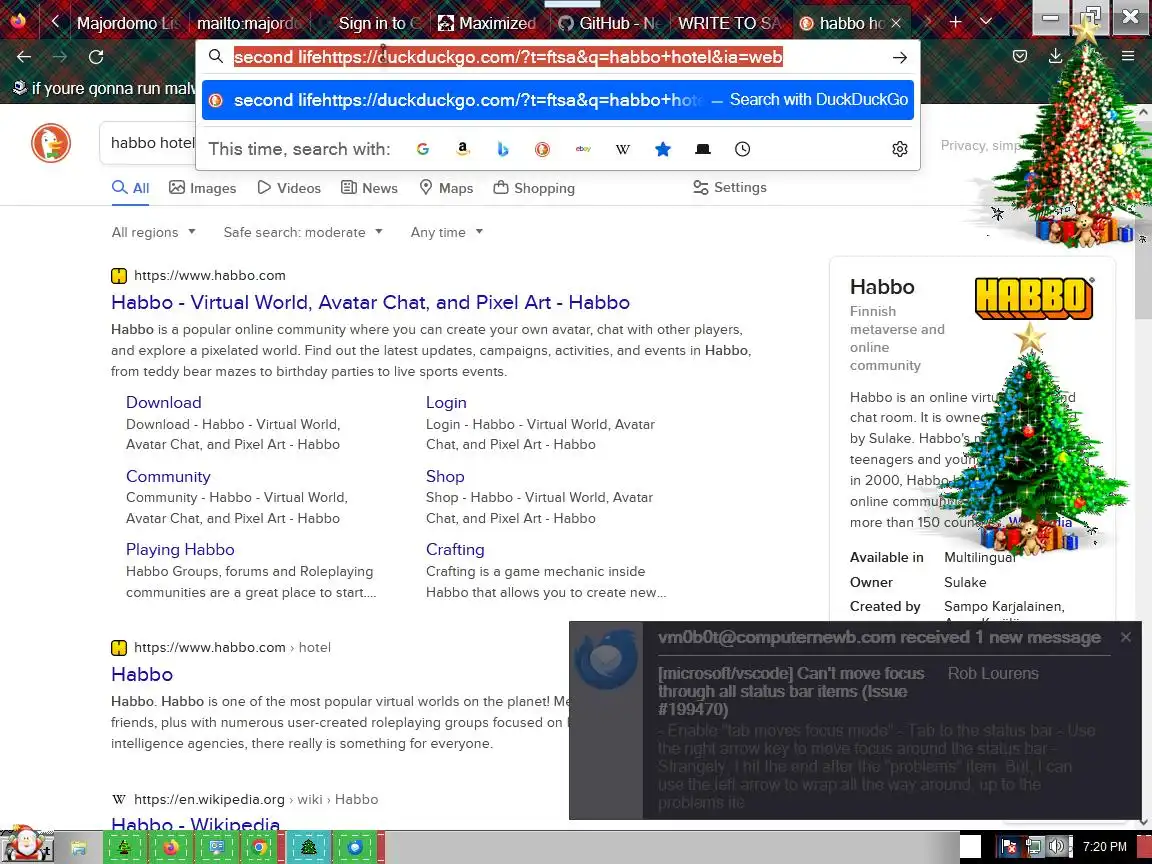
Task: Click the Firefox logo at top left
Action: click(x=18, y=21)
